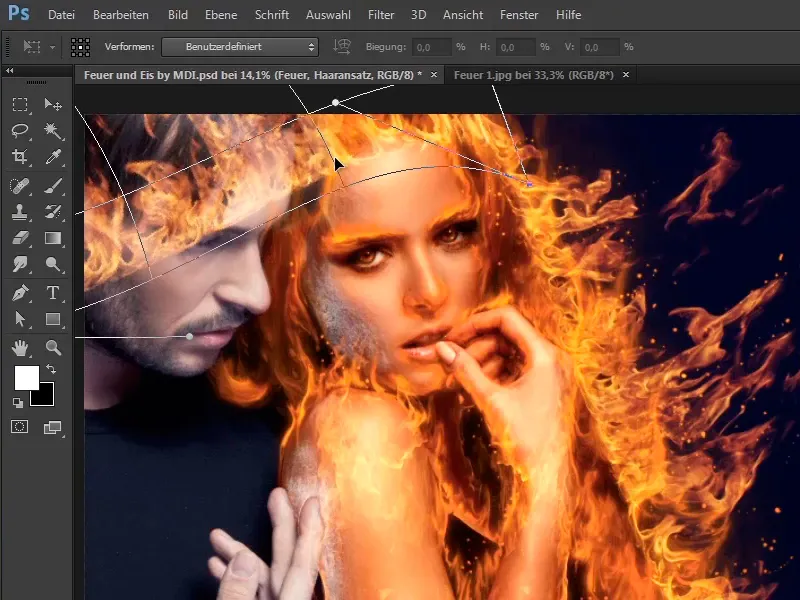Click the top warp control handle
This screenshot has width=800, height=600.
pos(335,103)
